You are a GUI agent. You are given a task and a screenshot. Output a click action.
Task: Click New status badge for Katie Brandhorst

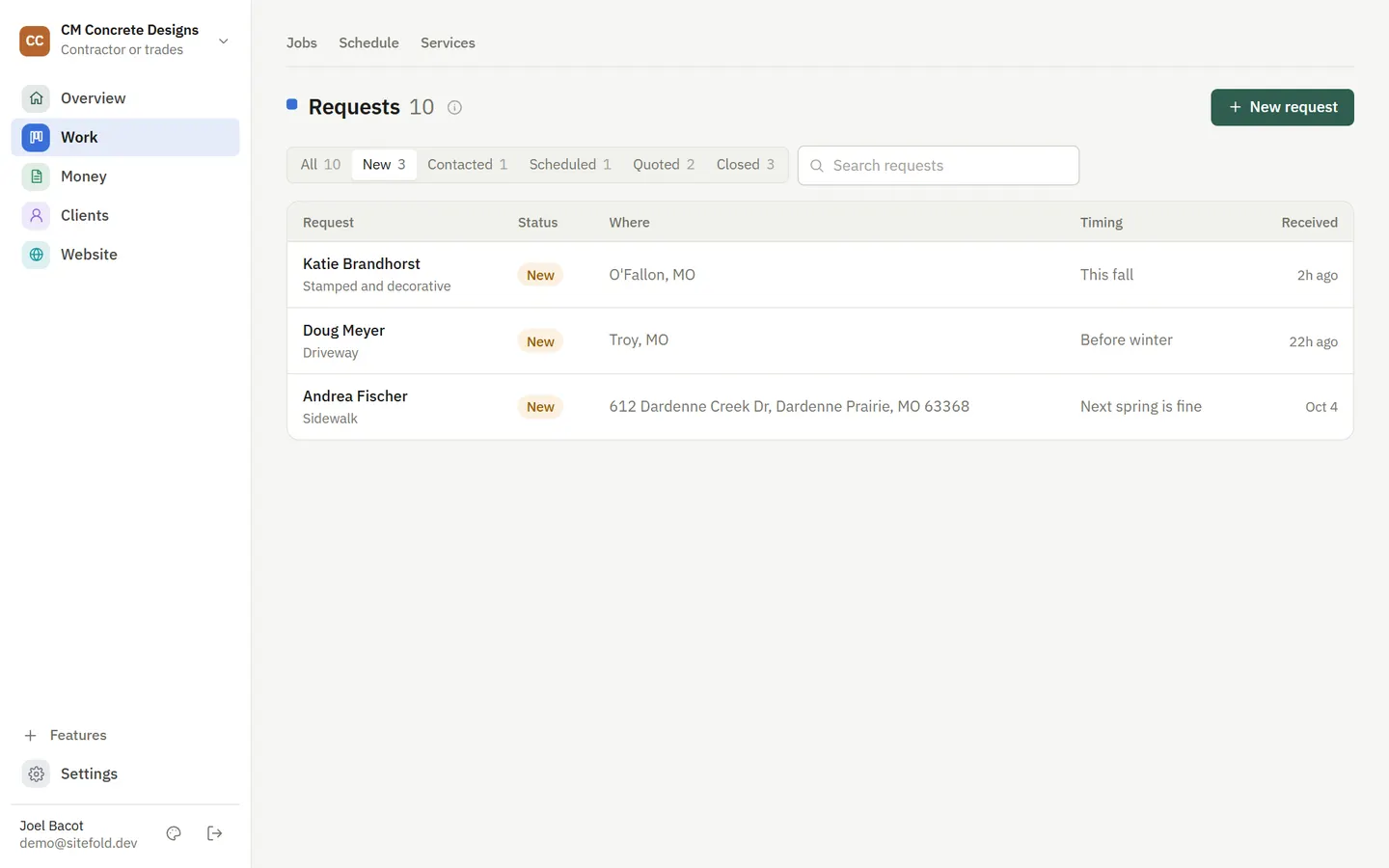(x=540, y=275)
